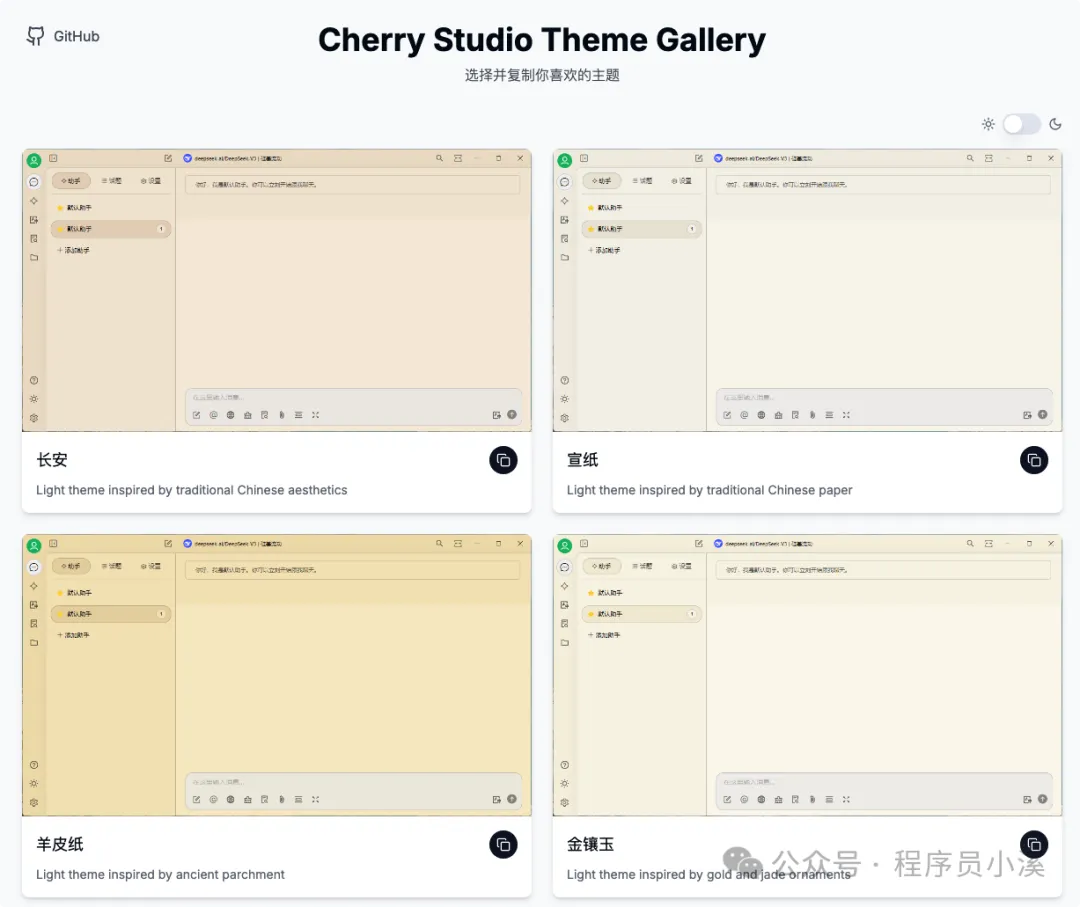Click the send button in 羊皮纸 preview
Viewport: 1080px width, 907px height.
point(512,799)
